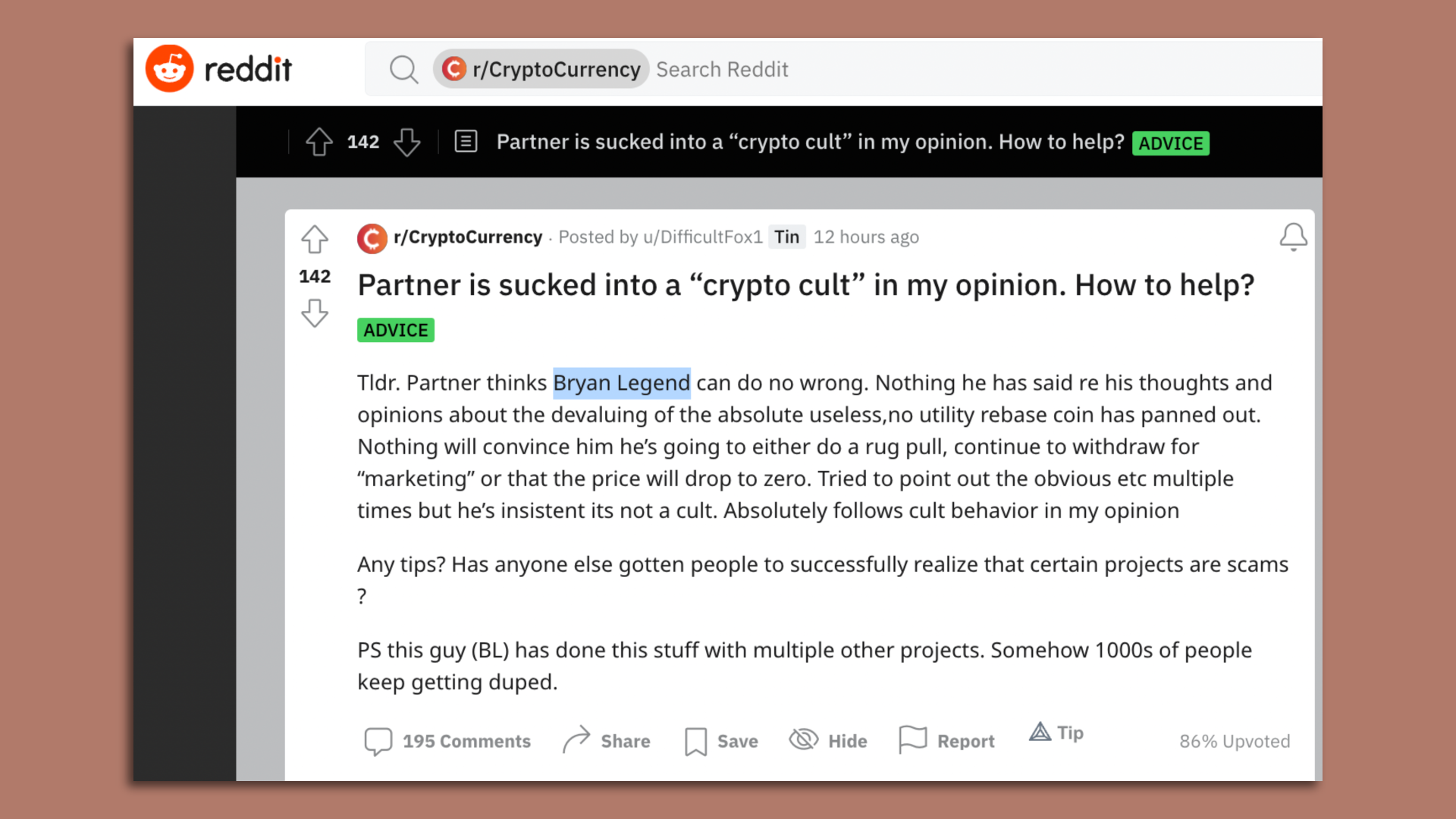This screenshot has height=819, width=1456.
Task: Downvote the post in the sidebar
Action: tap(314, 312)
